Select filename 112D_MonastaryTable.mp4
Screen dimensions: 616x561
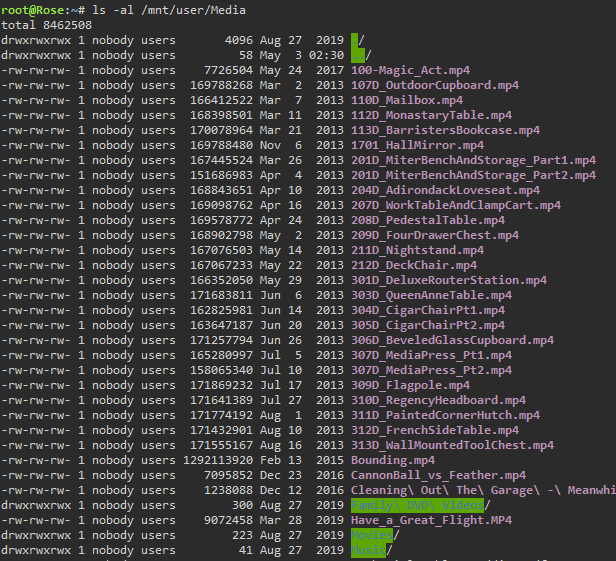(x=431, y=115)
